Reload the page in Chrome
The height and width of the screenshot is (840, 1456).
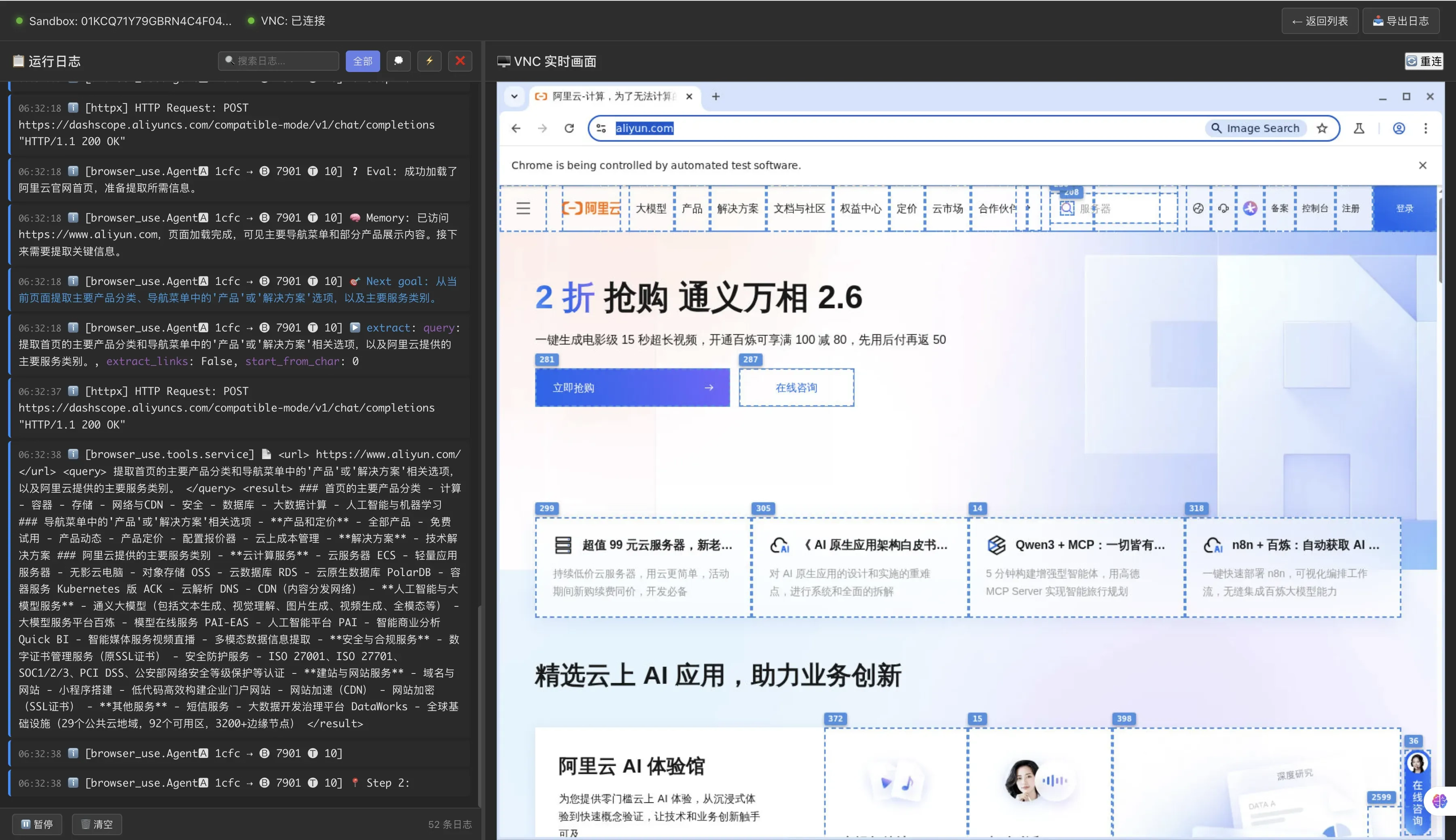[x=569, y=128]
